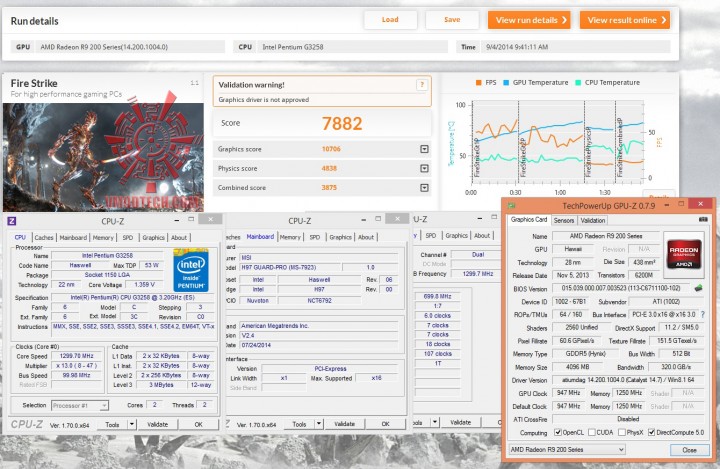This screenshot has width=720, height=469.
Task: Expand the Physics score details
Action: click(424, 169)
